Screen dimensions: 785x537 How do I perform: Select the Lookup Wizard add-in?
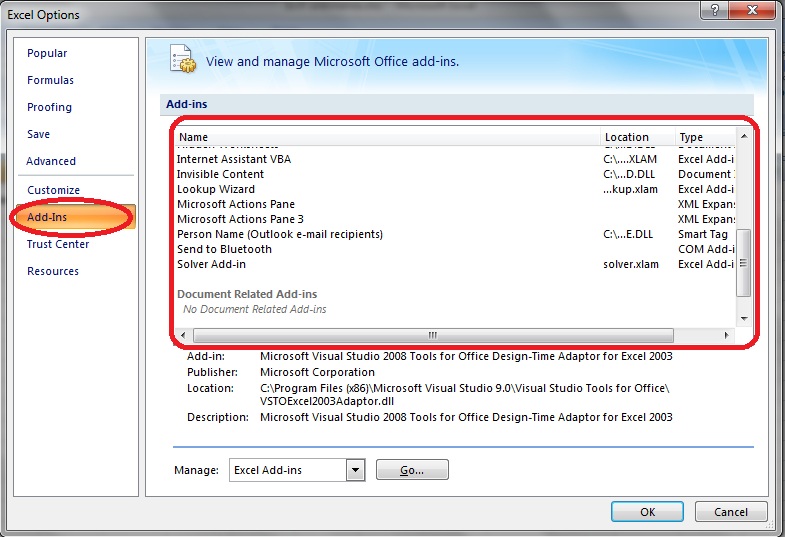[x=455, y=189]
